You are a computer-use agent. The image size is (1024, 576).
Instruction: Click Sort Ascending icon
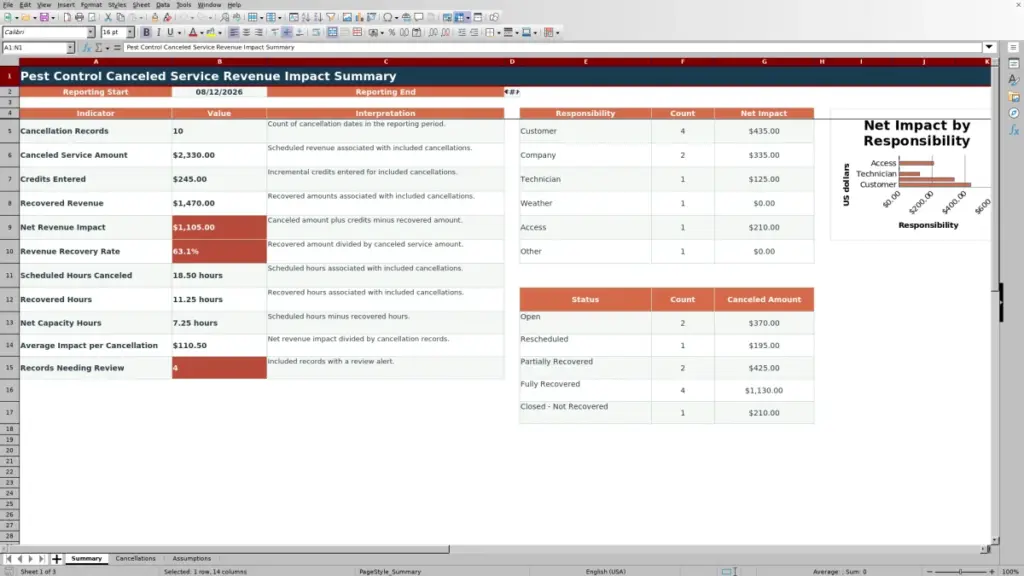tap(306, 18)
